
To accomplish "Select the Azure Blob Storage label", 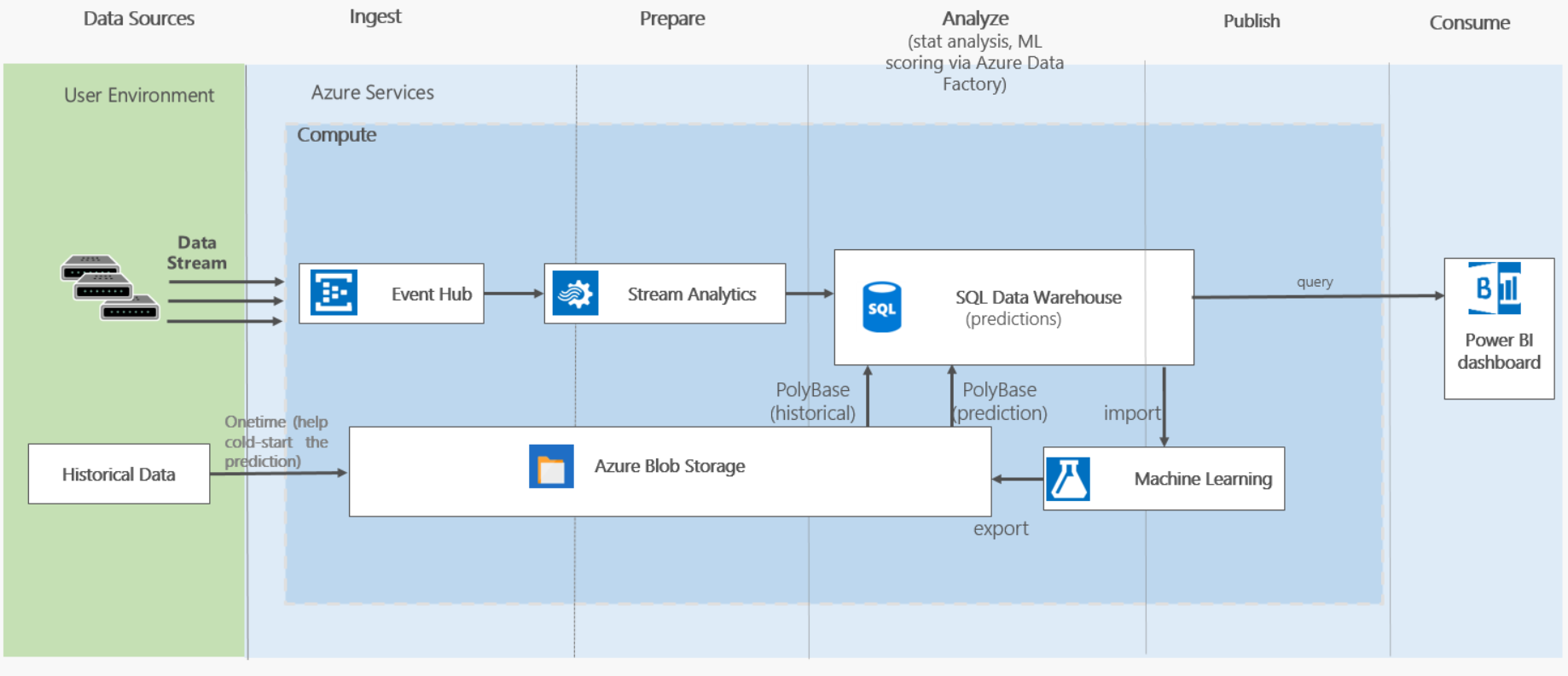I will tap(670, 466).
